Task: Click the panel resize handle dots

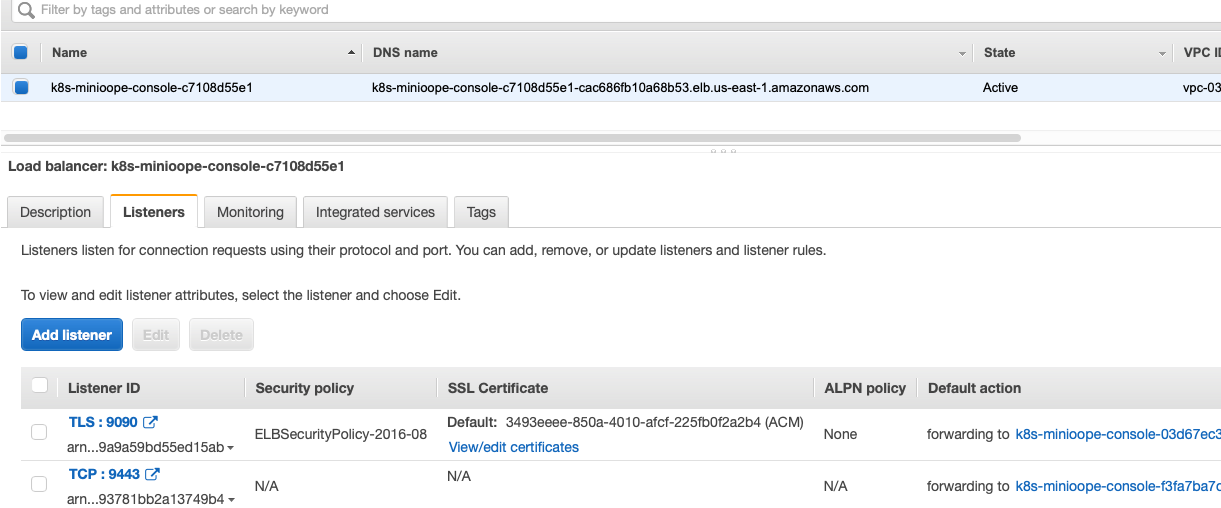Action: click(x=722, y=151)
